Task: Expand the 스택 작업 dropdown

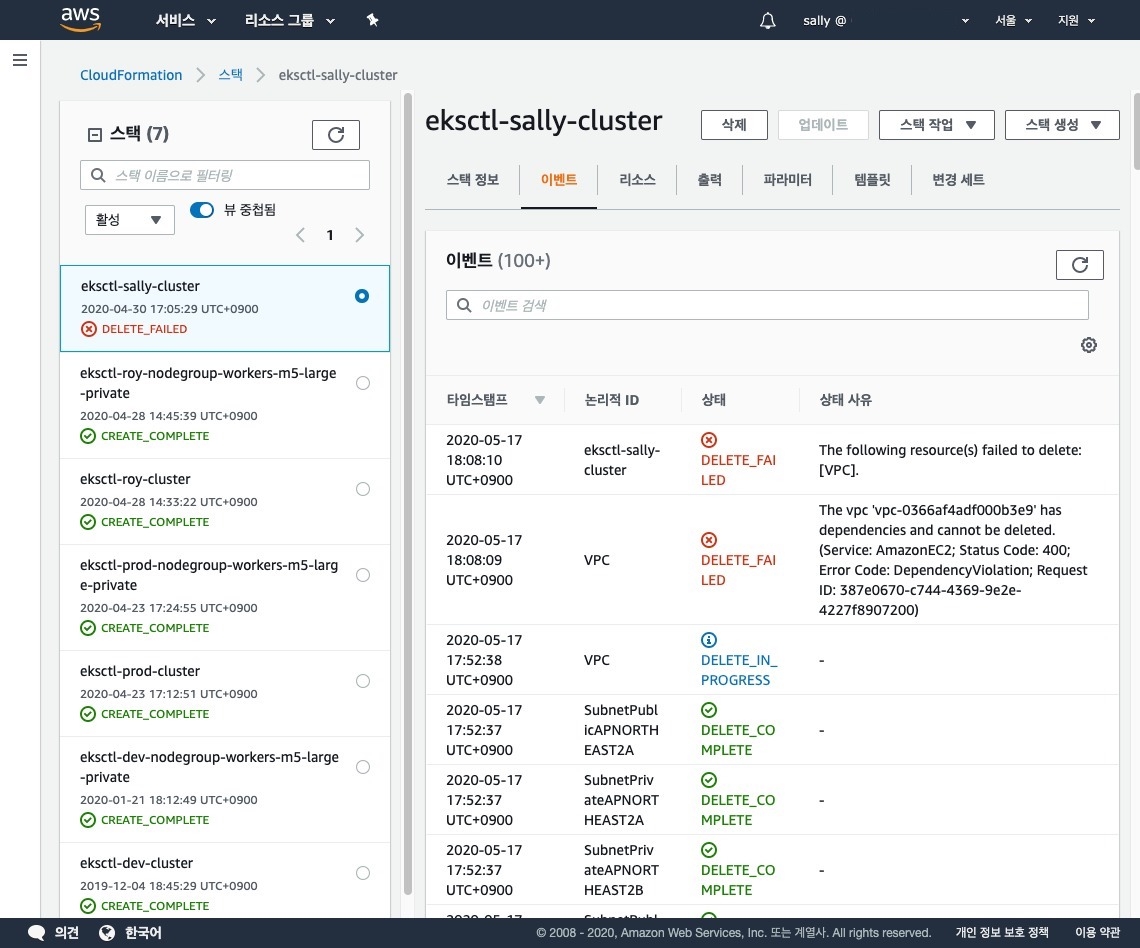Action: coord(935,125)
